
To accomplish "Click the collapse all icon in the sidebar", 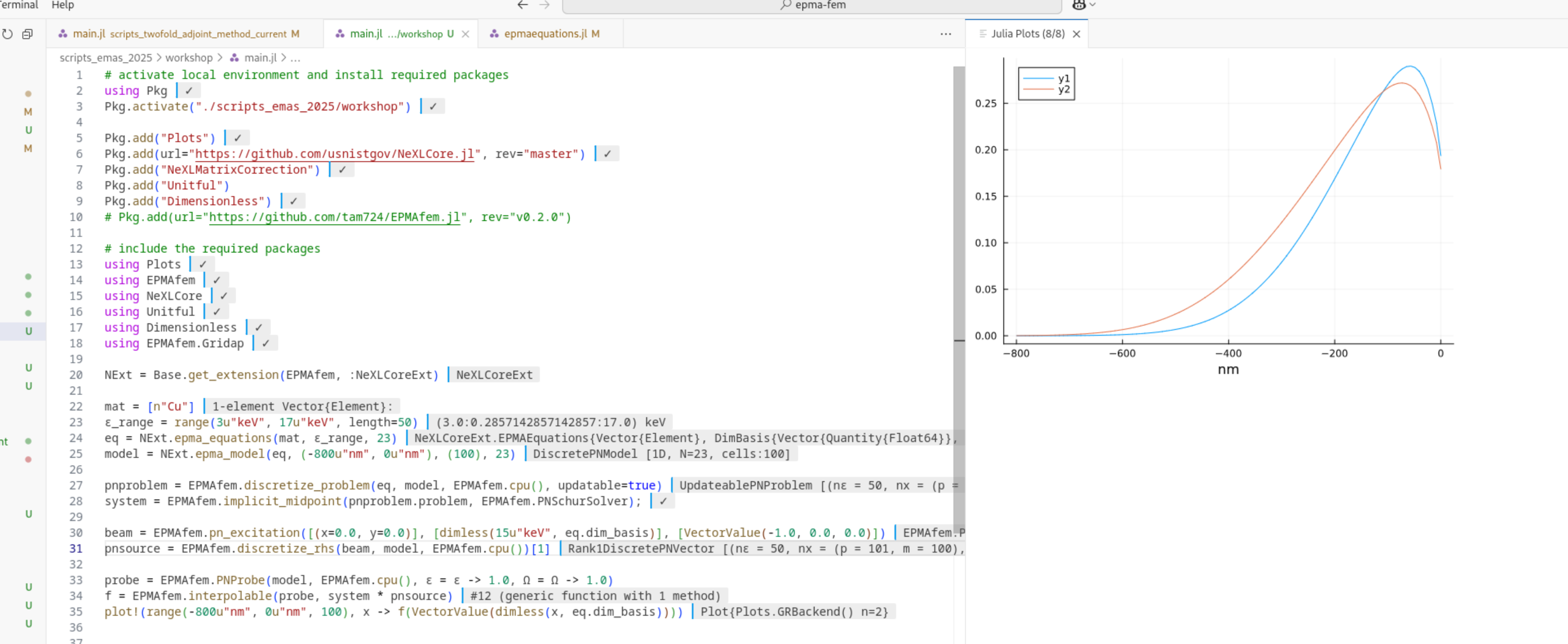I will click(x=27, y=34).
